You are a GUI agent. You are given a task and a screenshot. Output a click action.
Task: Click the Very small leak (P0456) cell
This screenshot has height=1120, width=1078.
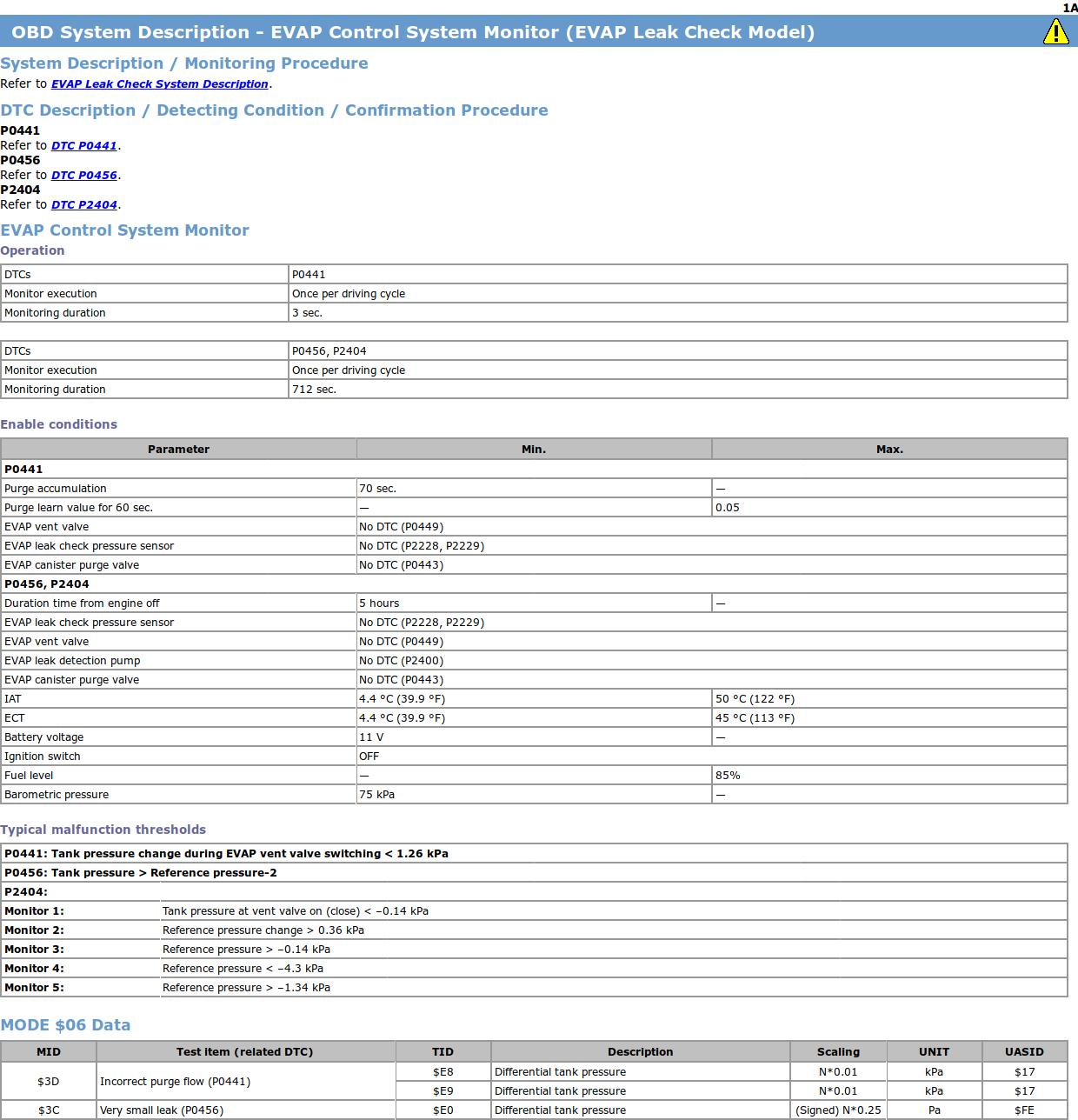[162, 1110]
